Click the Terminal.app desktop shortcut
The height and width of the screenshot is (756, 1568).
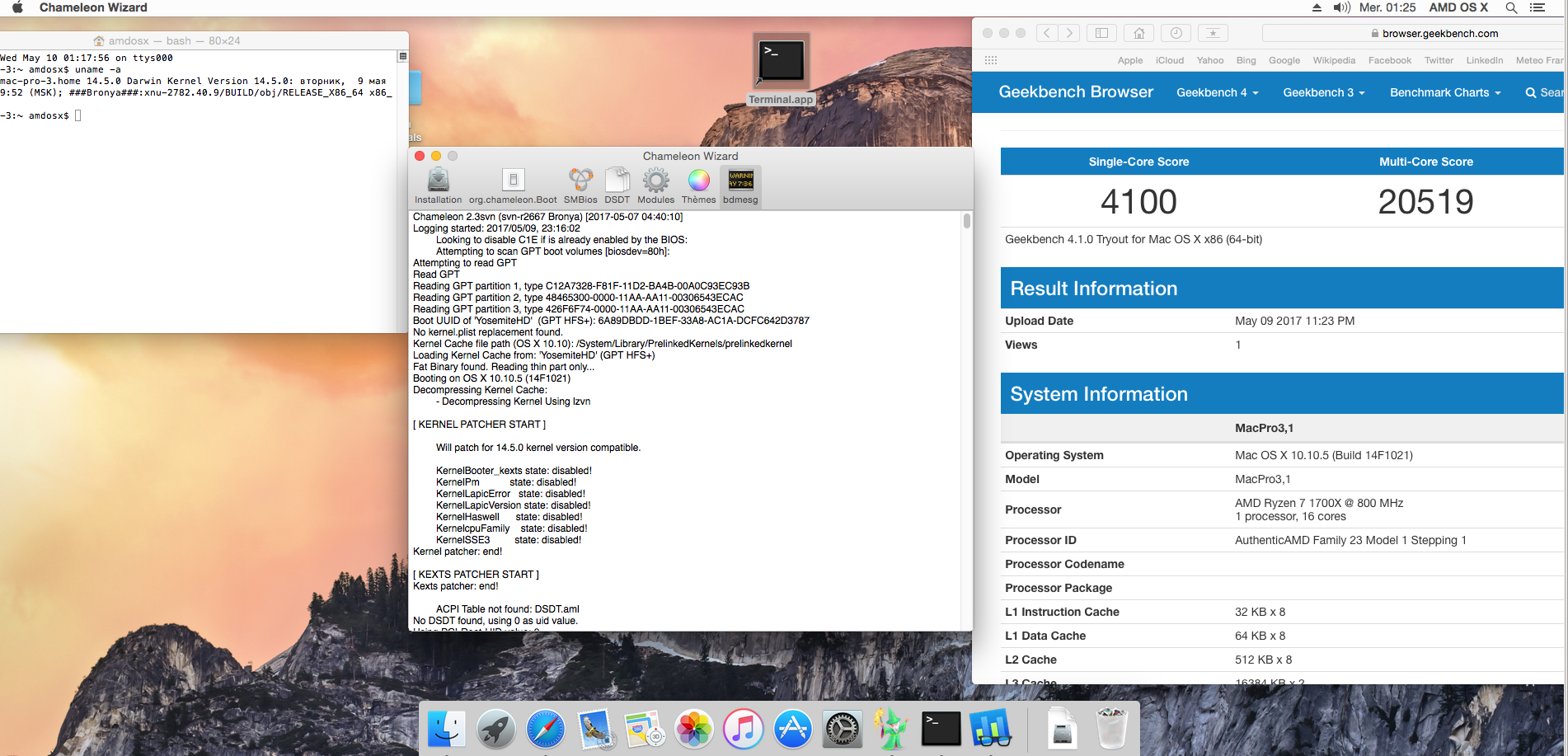[x=781, y=69]
